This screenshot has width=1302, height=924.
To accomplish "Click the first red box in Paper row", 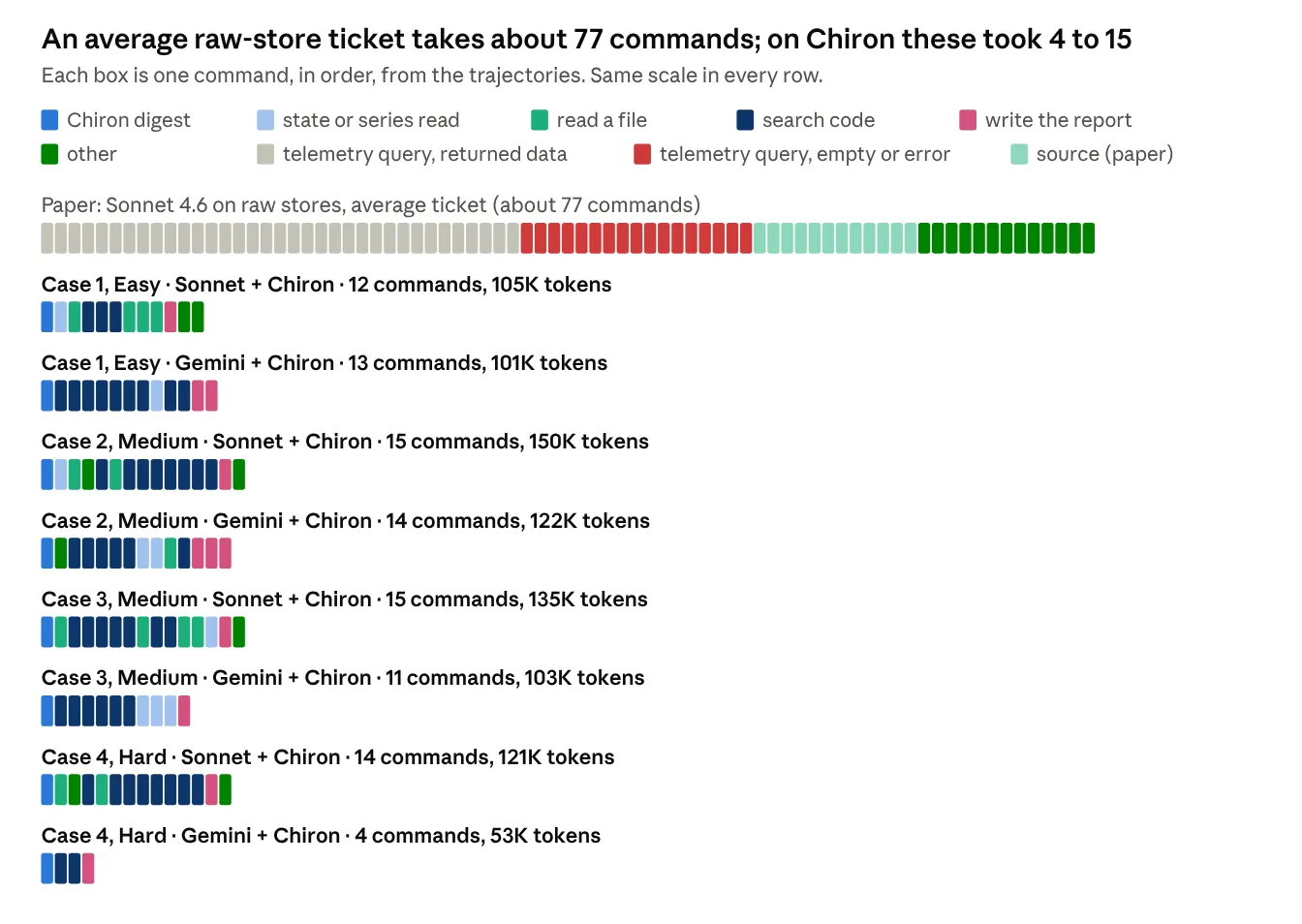I will tap(527, 238).
